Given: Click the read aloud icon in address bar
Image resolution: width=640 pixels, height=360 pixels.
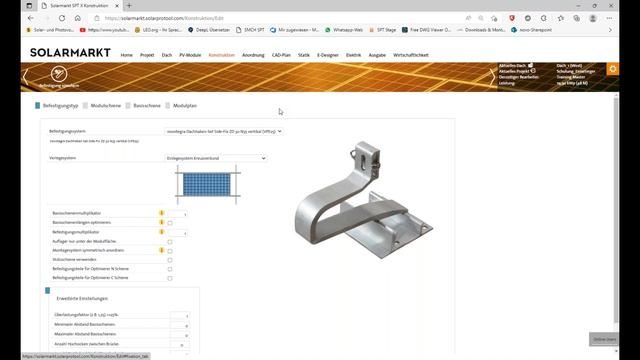Looking at the screenshot, I should [469, 18].
